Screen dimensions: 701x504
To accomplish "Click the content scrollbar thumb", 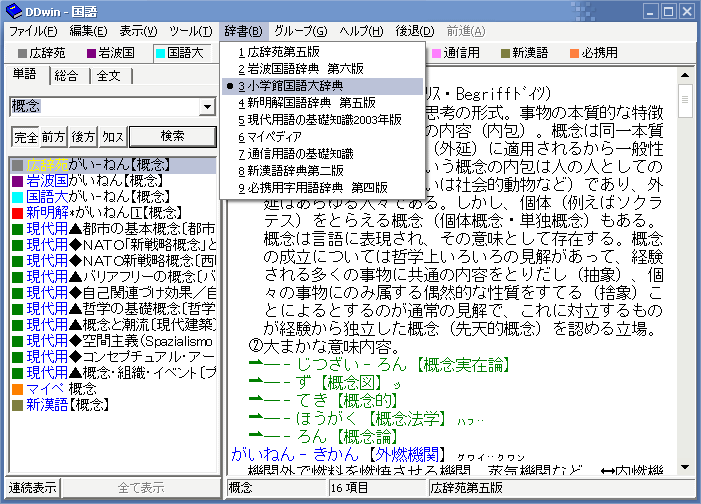I will [685, 101].
